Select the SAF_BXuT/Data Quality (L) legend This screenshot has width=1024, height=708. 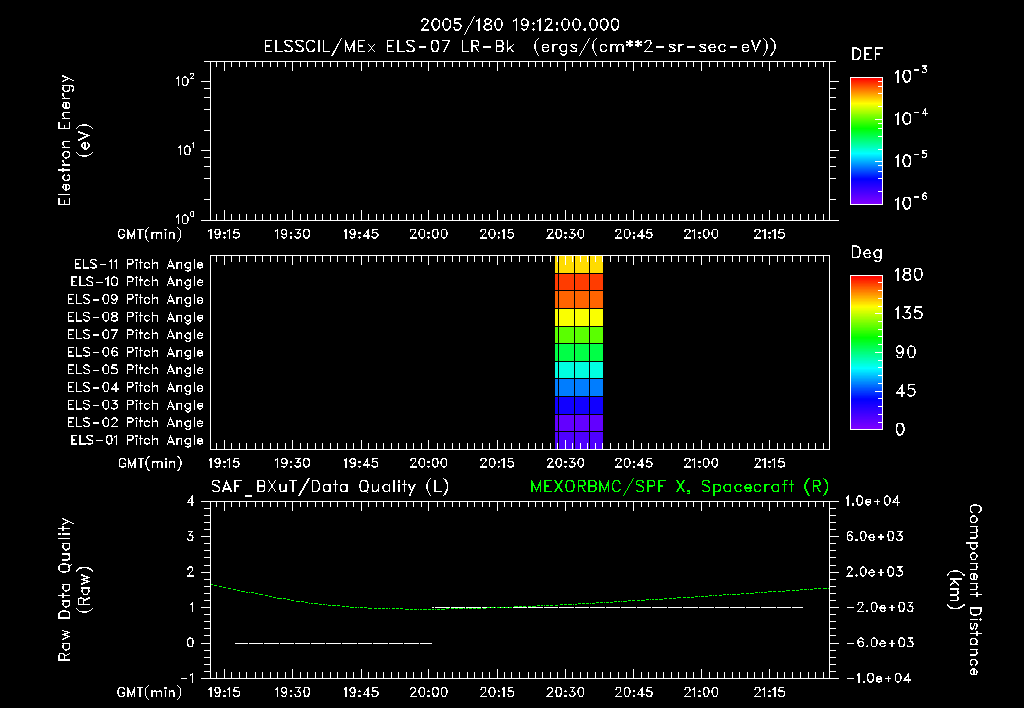coord(330,487)
